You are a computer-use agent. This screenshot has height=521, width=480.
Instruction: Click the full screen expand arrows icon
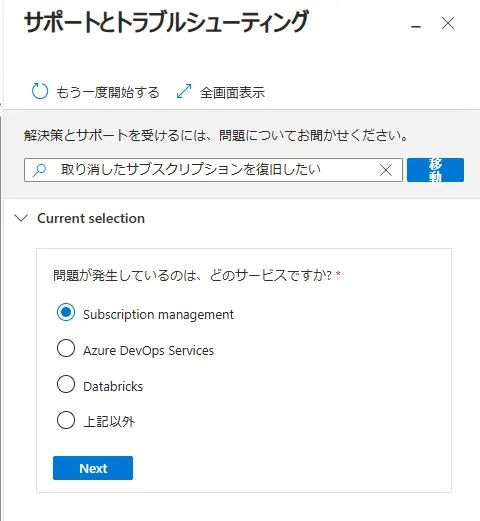pyautogui.click(x=184, y=91)
